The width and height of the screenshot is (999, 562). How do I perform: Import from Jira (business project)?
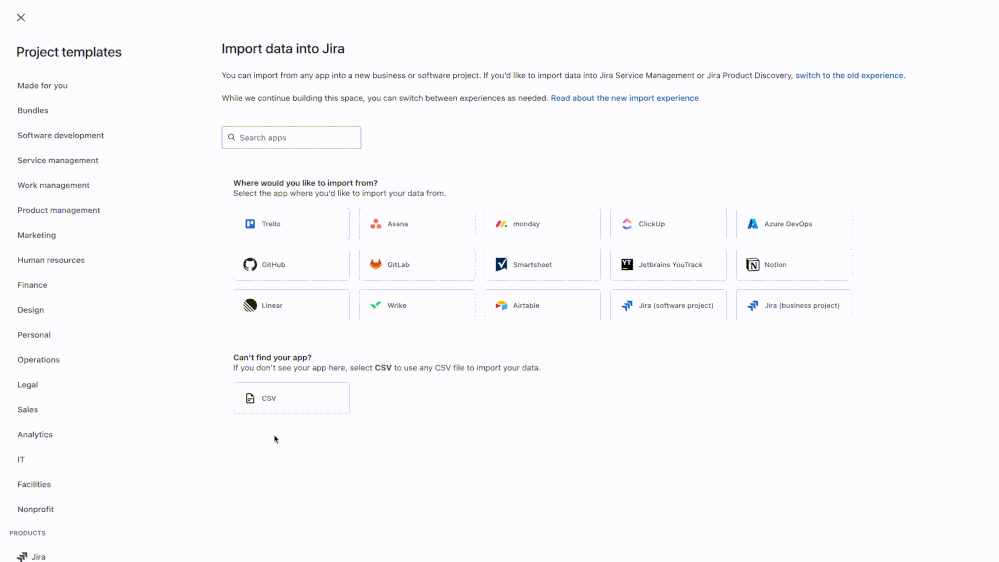pos(794,305)
